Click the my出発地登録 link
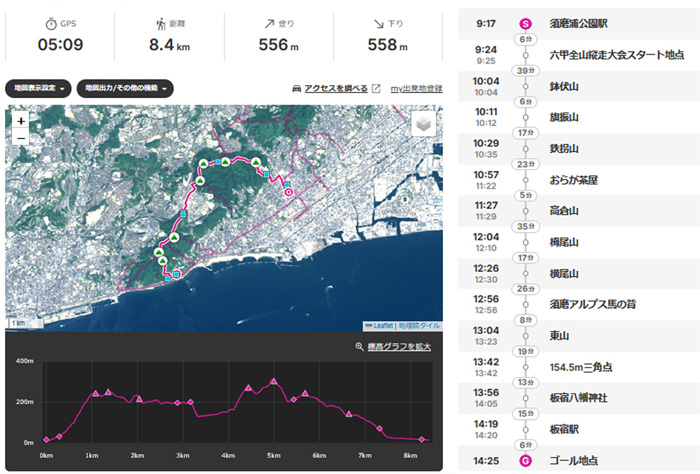This screenshot has height=474, width=700. click(416, 89)
